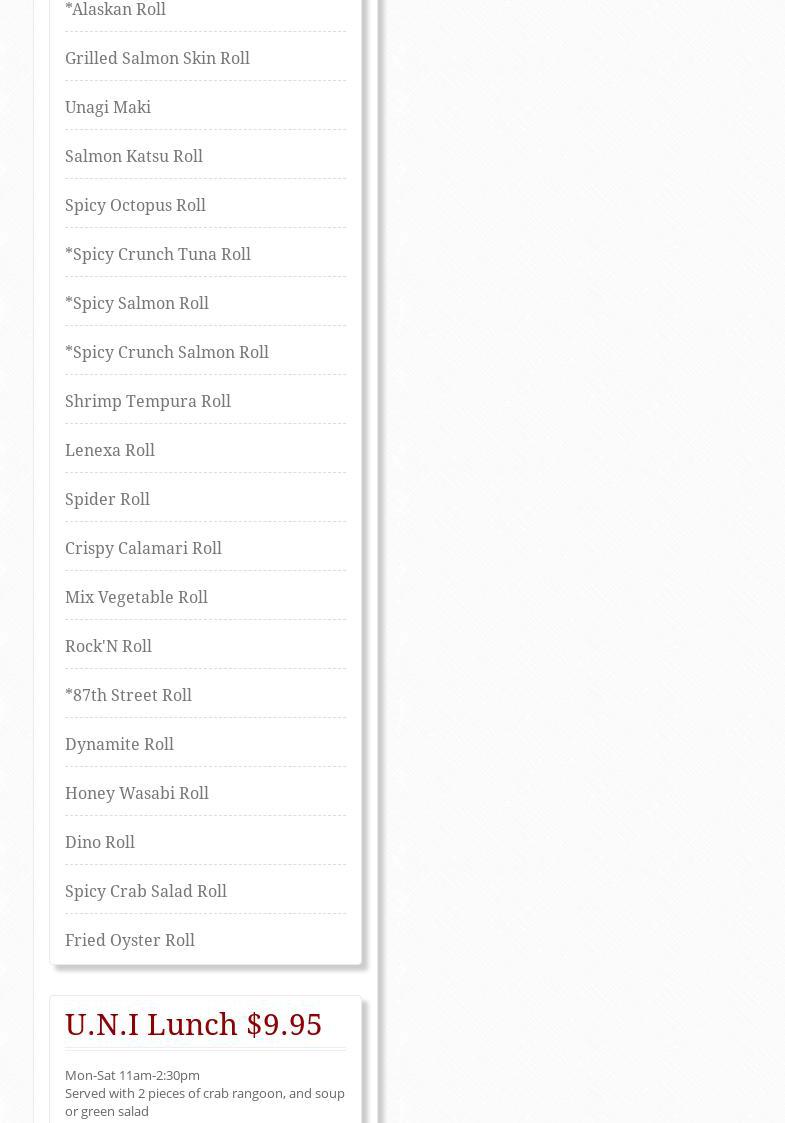The width and height of the screenshot is (785, 1123).
Task: Click the U.N.I Lunch $9.95 heading
Action: click(193, 1025)
